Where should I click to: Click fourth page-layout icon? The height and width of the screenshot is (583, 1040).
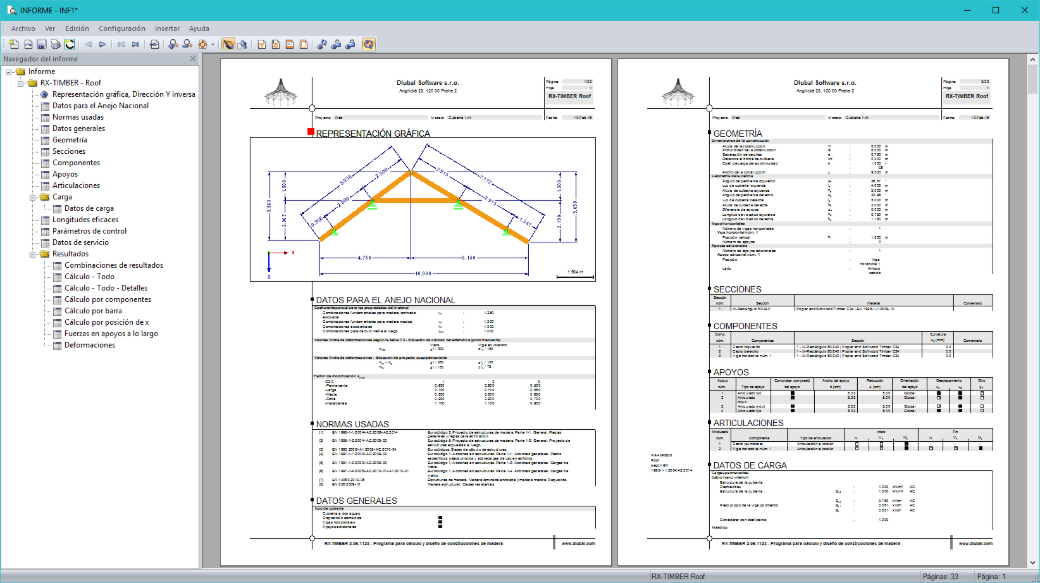tap(303, 44)
